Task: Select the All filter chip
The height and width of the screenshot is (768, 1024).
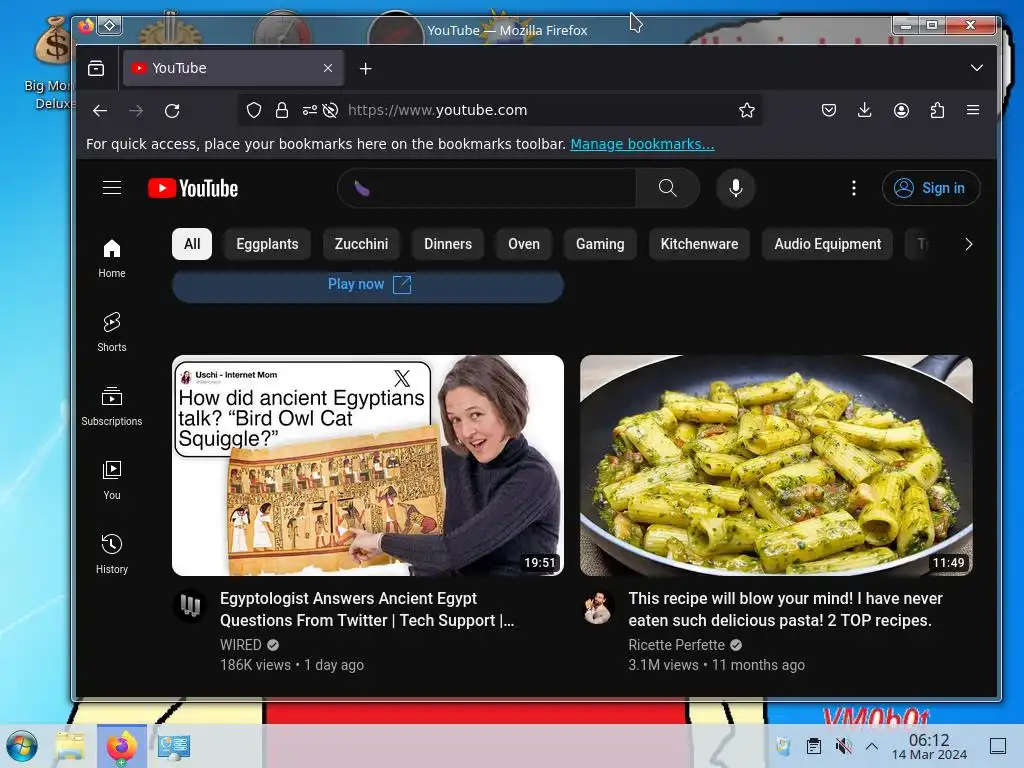Action: (x=192, y=244)
